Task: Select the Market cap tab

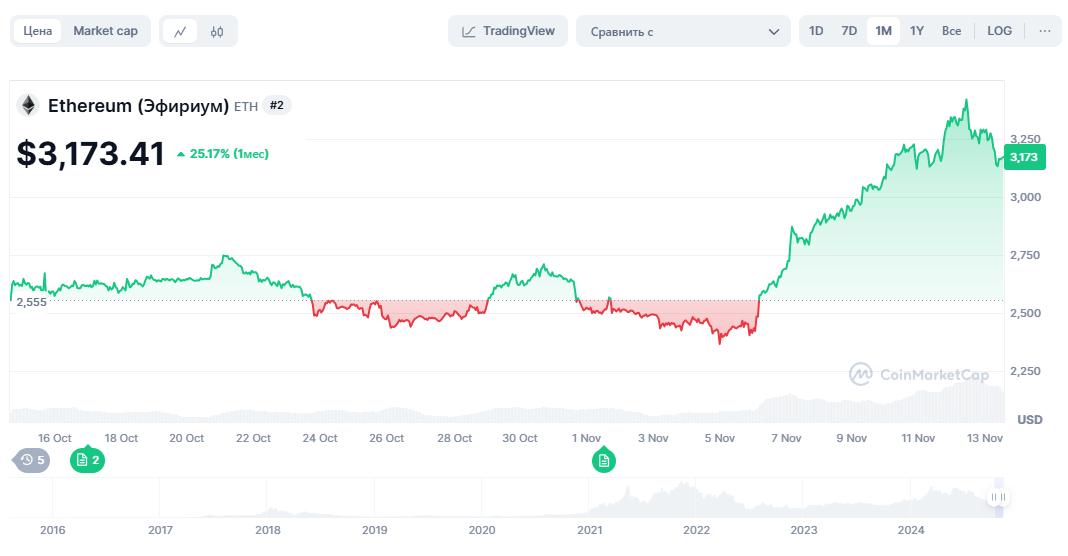Action: pos(106,31)
